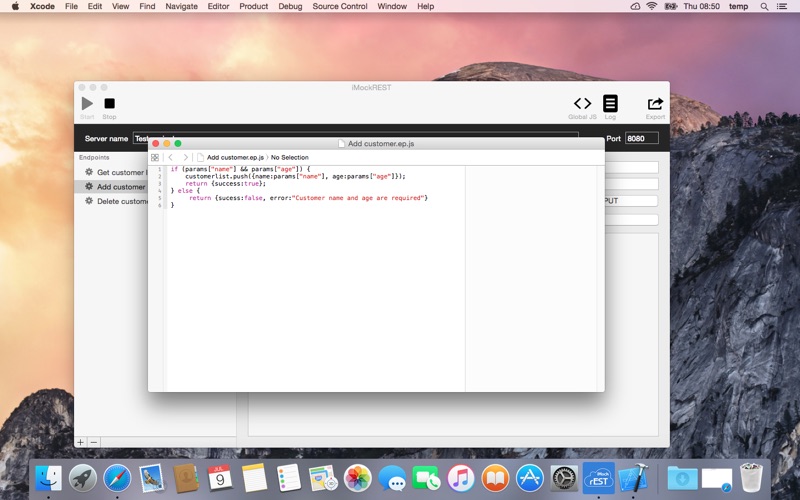This screenshot has width=800, height=500.
Task: Open Contacts from the Dock
Action: pyautogui.click(x=186, y=479)
